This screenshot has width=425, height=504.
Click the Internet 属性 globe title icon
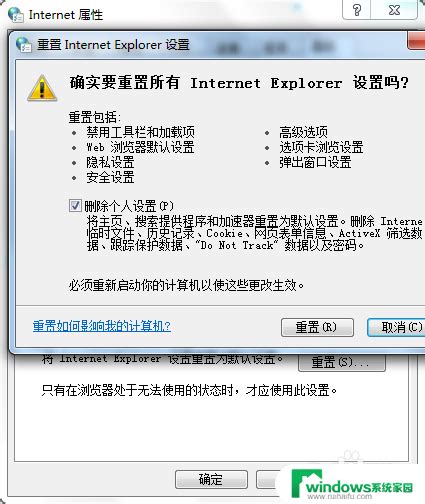(15, 14)
